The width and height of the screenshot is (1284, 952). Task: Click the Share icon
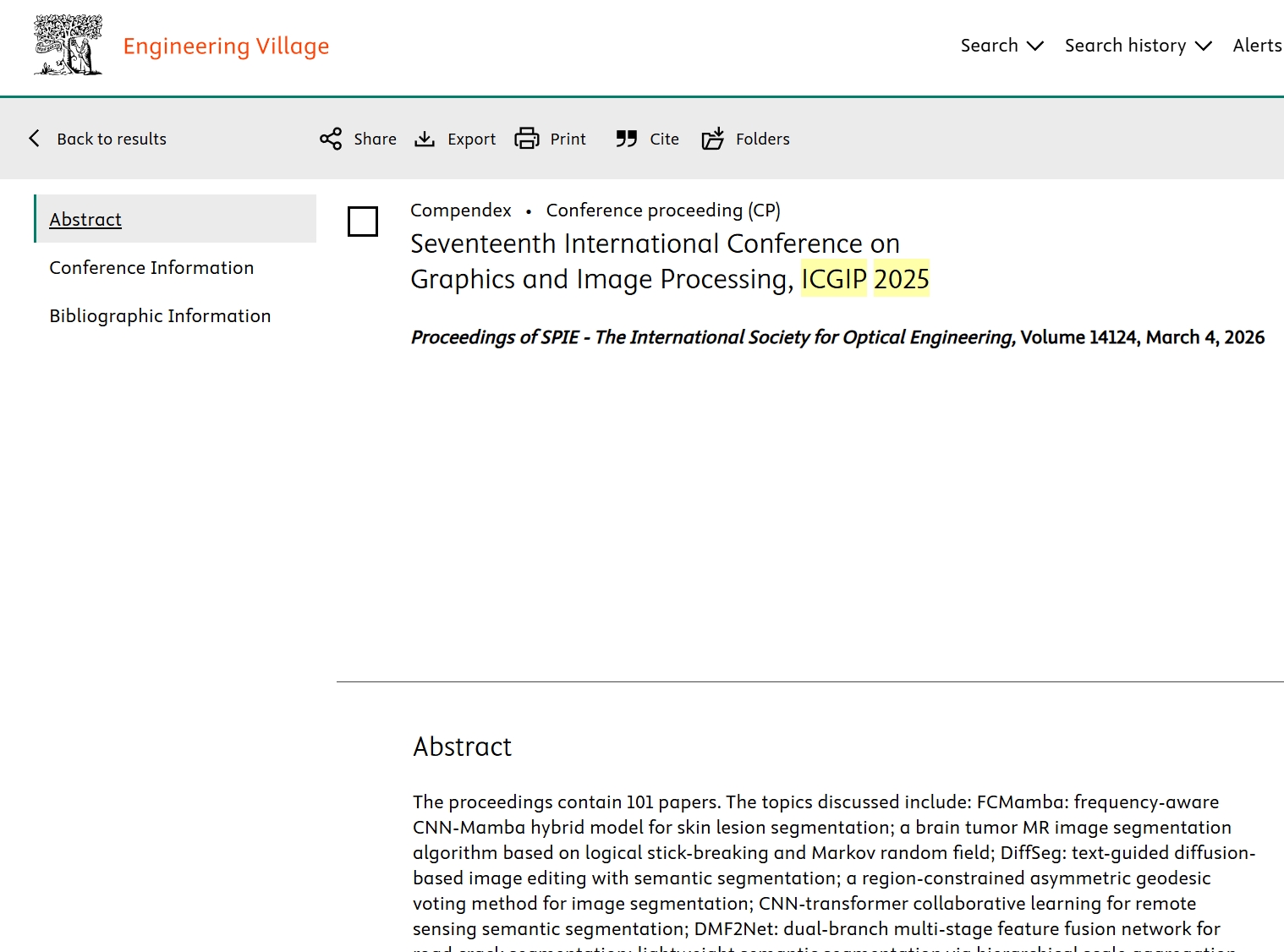pos(331,139)
